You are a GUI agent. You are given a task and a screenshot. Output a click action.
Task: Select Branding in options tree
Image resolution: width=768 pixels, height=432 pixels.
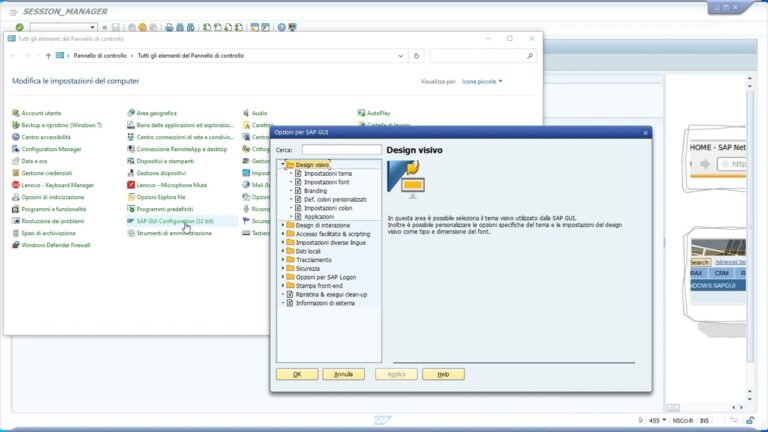pyautogui.click(x=315, y=191)
